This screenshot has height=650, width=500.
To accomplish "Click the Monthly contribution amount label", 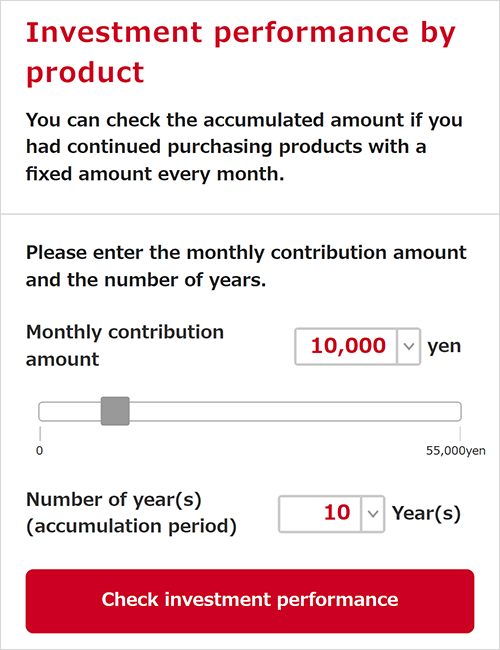I will point(125,345).
